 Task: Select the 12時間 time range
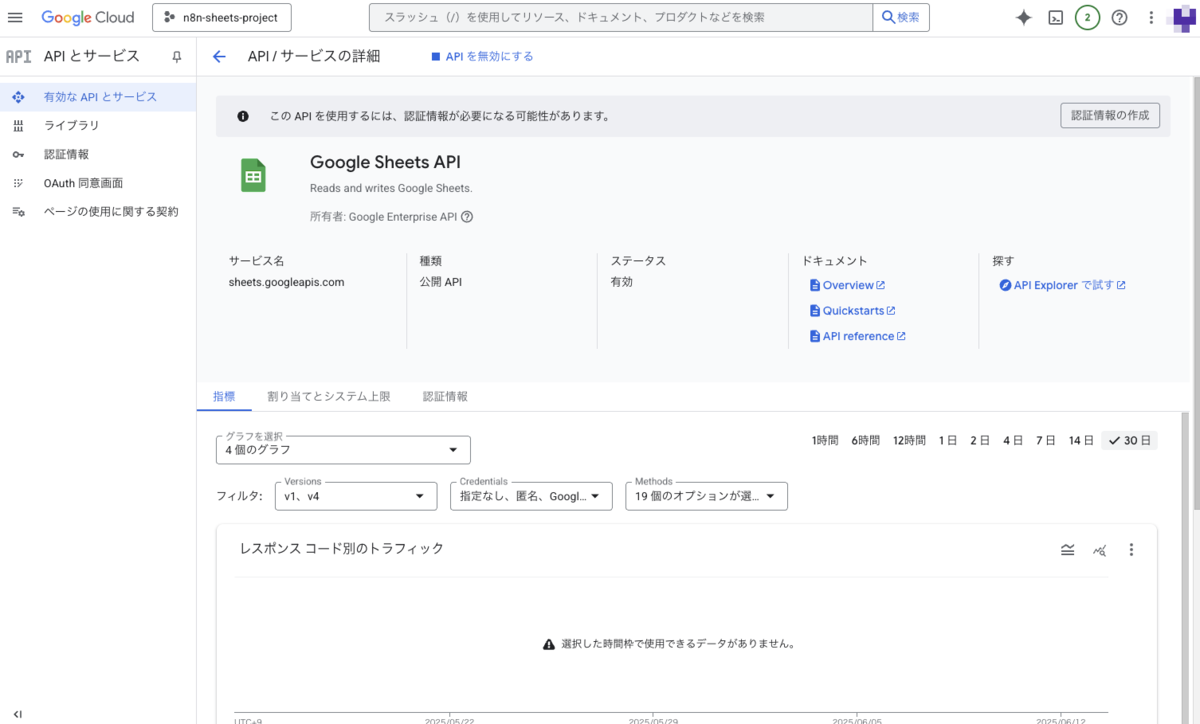pos(910,440)
